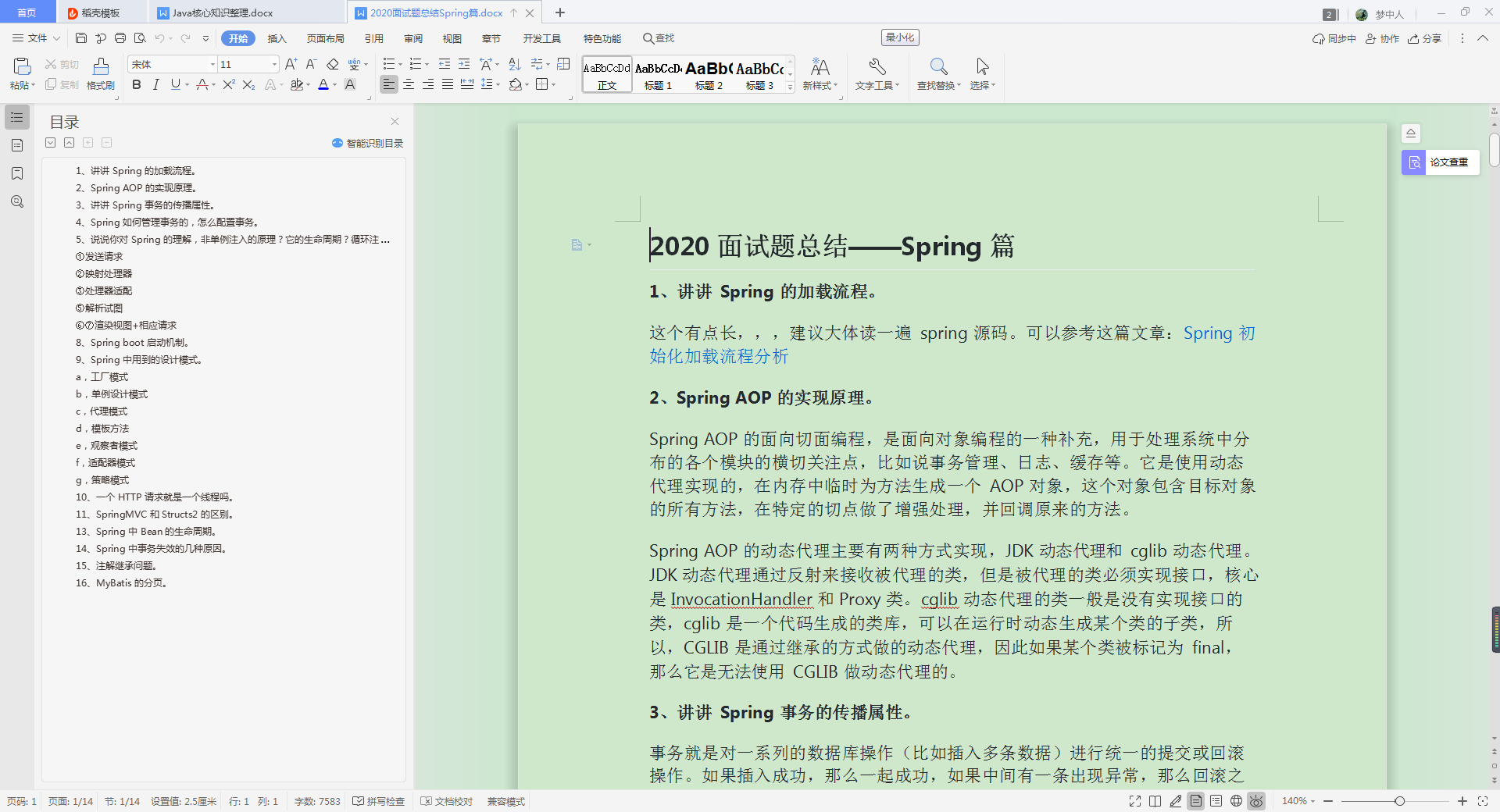Right-align the paragraph
Screen dimensions: 1500x812
click(x=428, y=84)
